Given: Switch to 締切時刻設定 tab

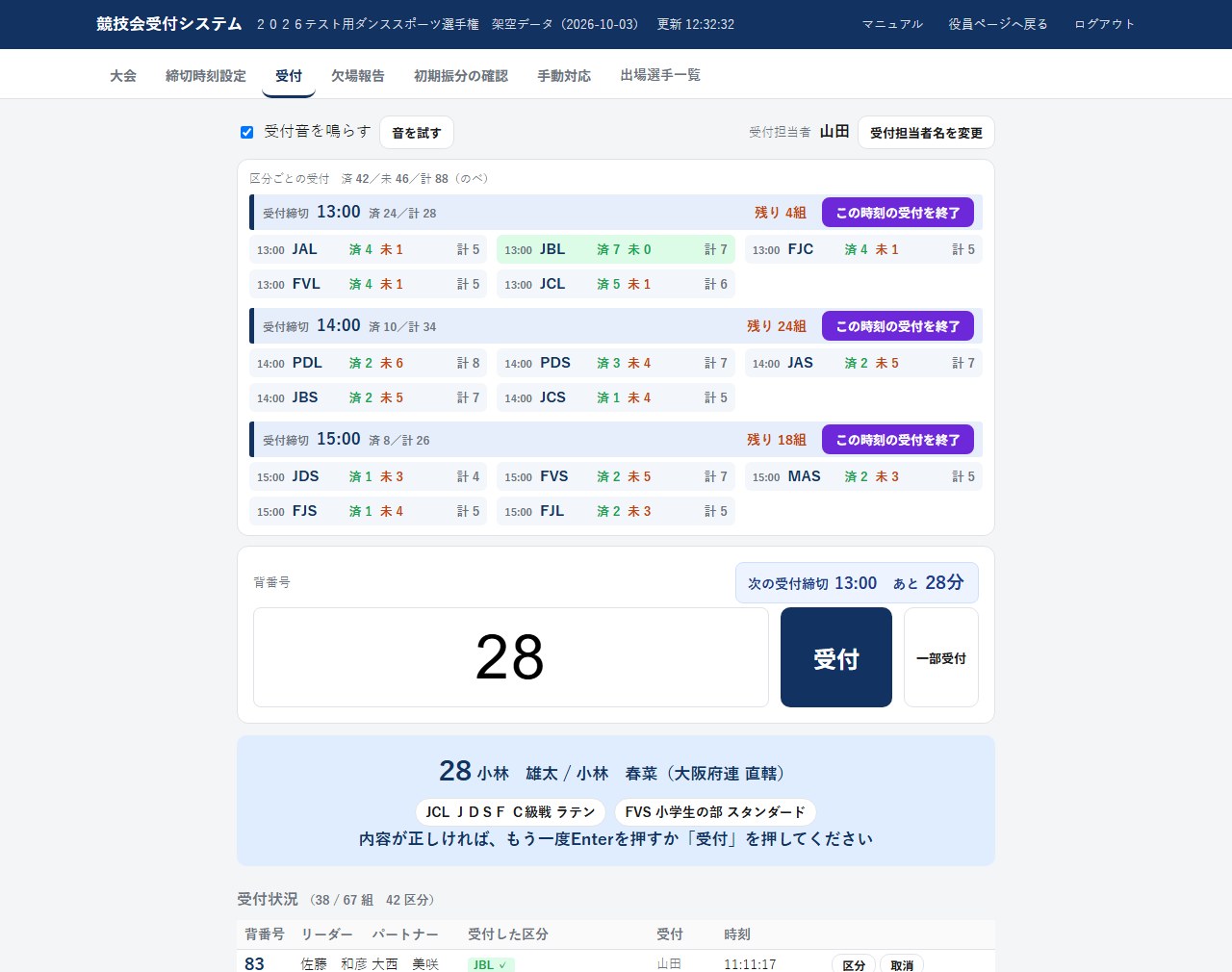Looking at the screenshot, I should point(206,75).
